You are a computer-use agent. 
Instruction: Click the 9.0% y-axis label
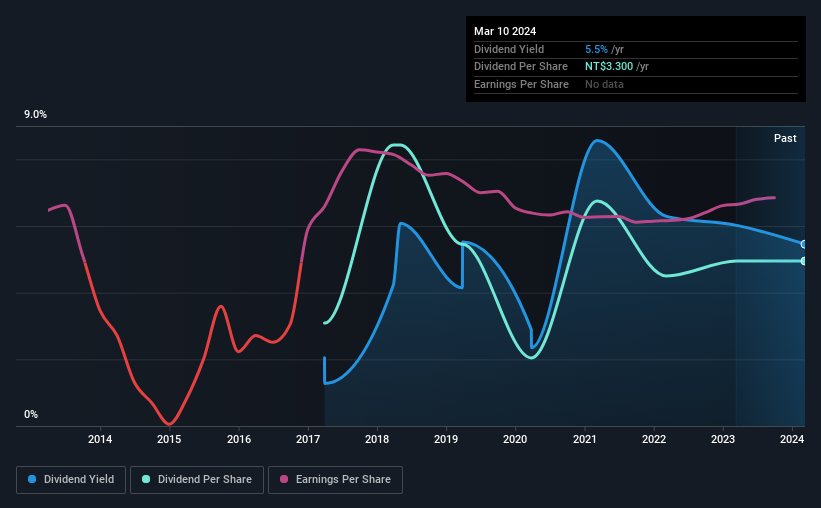coord(35,115)
